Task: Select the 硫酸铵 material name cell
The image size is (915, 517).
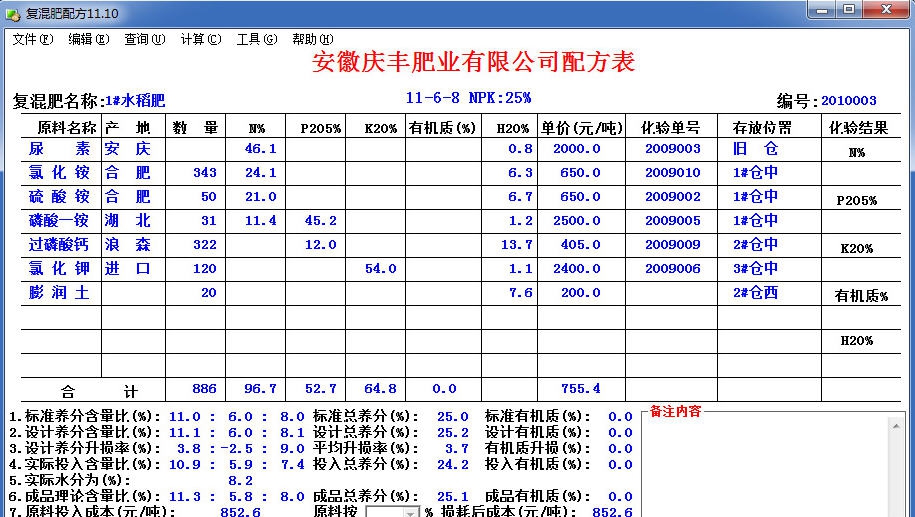Action: click(61, 197)
